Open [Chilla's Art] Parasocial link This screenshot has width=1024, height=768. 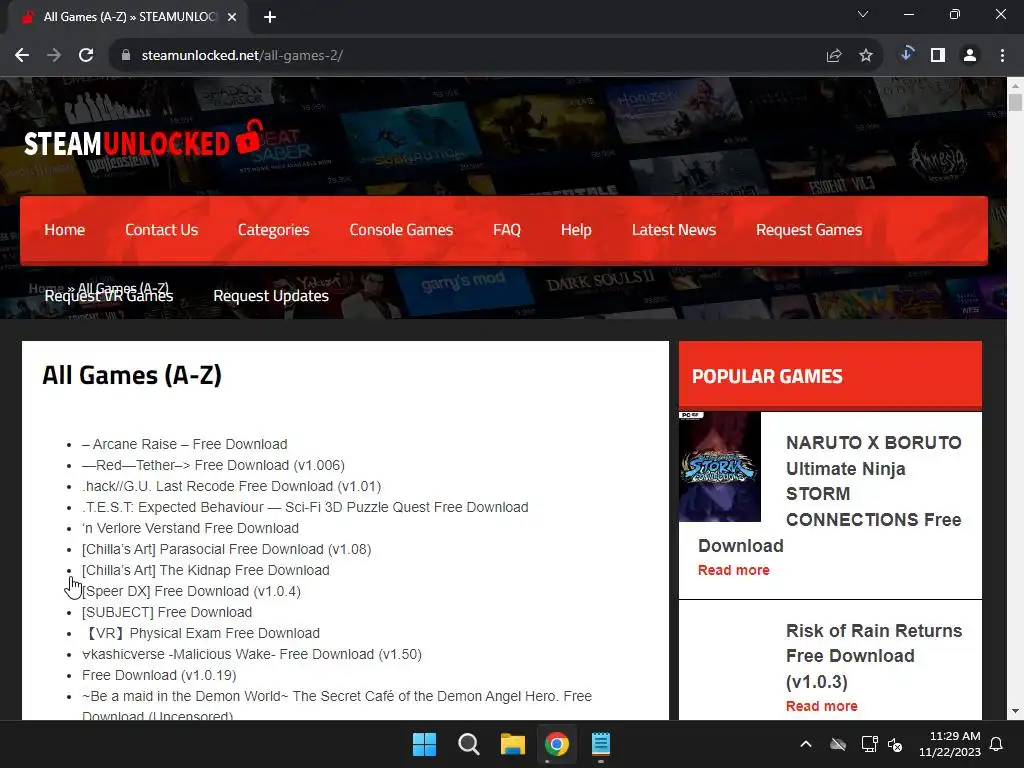point(227,549)
